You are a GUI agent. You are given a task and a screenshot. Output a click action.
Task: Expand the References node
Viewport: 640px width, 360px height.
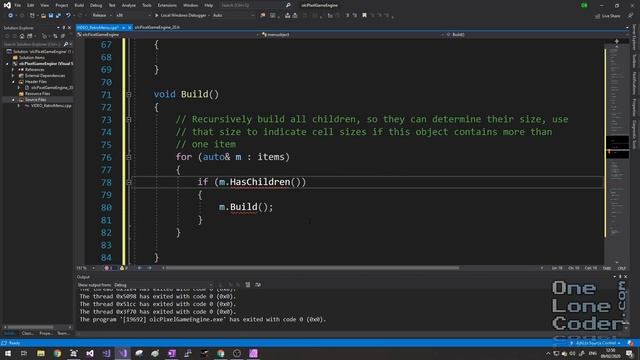tap(13, 70)
